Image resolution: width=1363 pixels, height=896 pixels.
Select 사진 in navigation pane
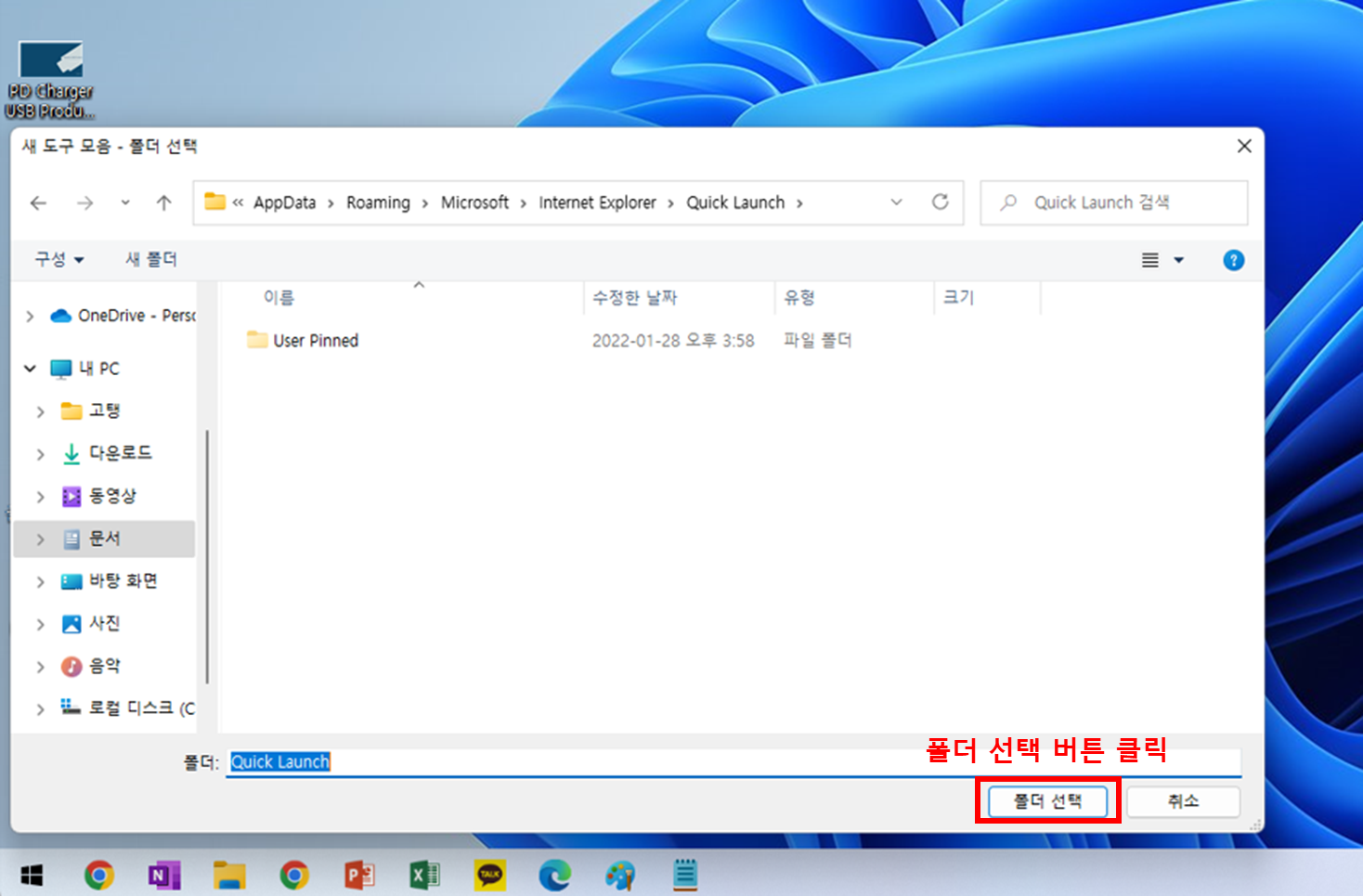tap(105, 623)
